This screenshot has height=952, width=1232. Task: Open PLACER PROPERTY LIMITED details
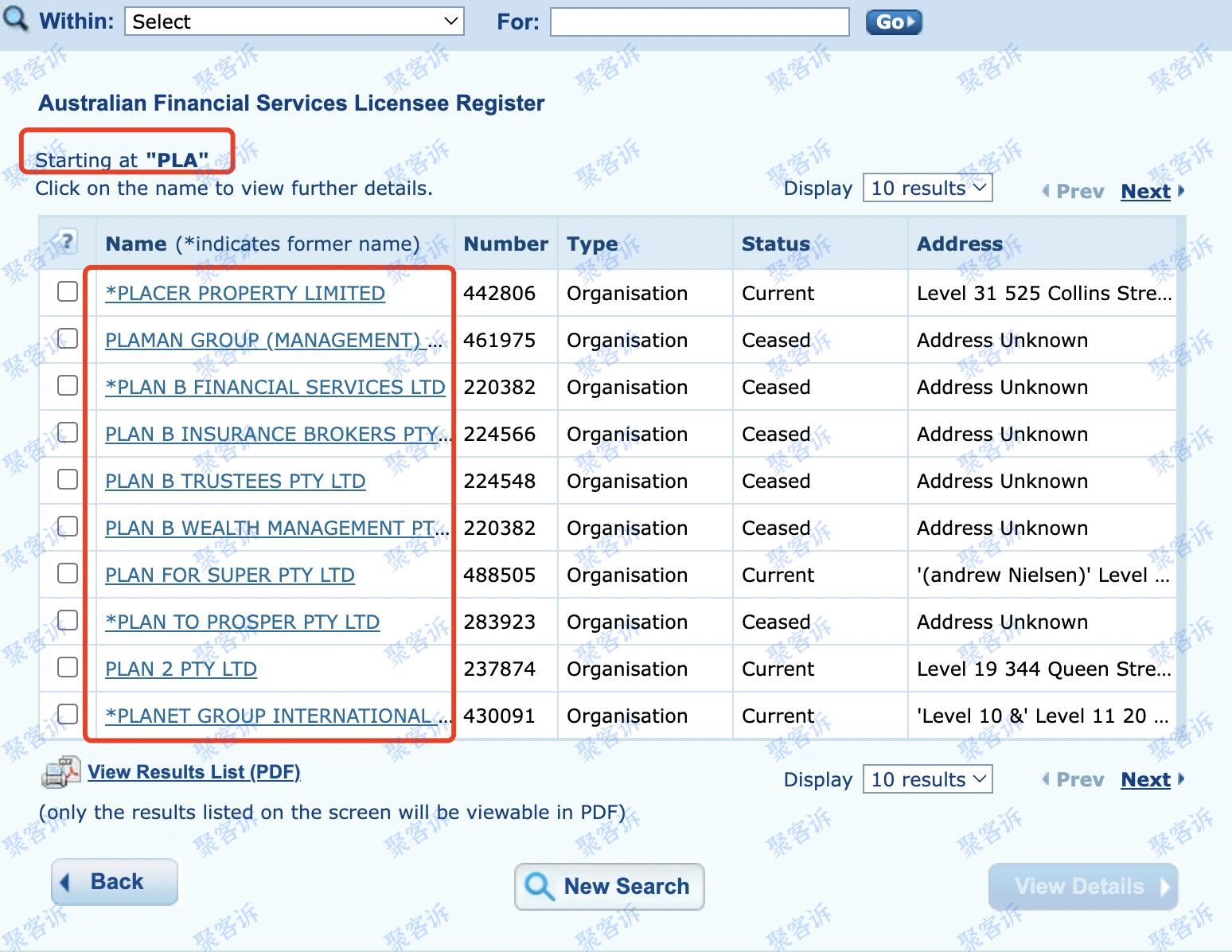click(x=245, y=293)
